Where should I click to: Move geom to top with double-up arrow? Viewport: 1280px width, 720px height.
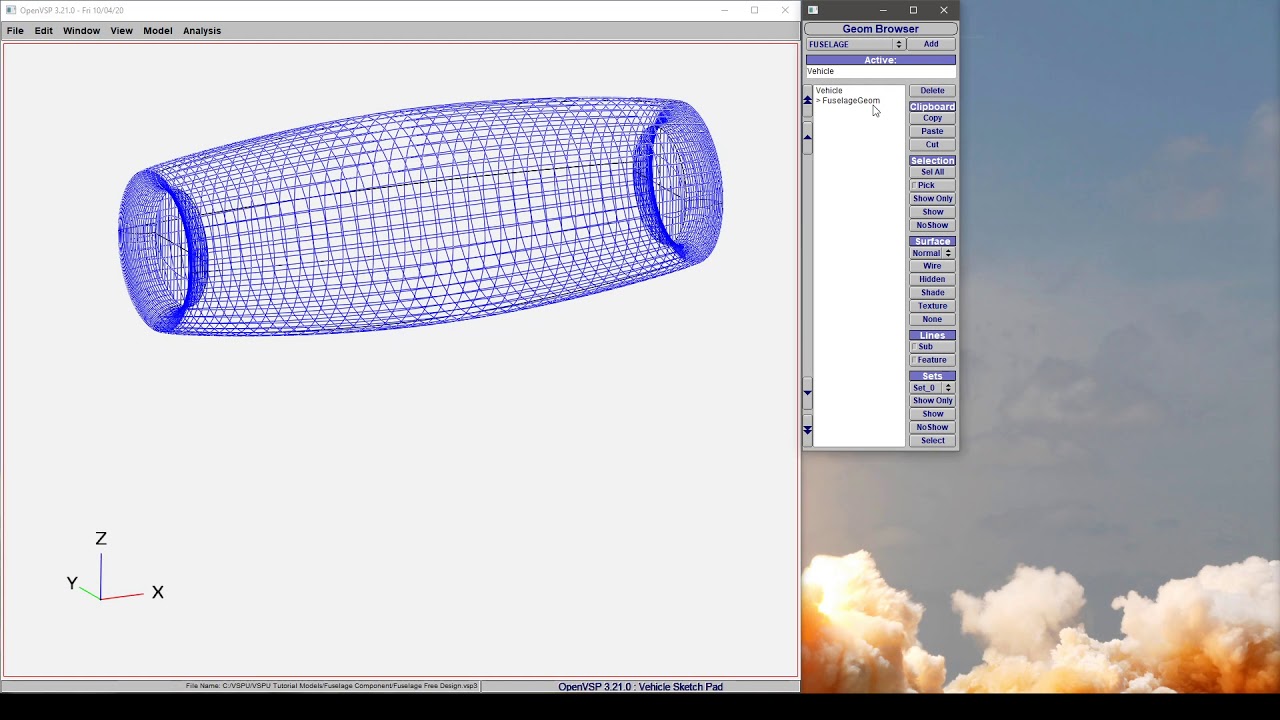tap(808, 101)
